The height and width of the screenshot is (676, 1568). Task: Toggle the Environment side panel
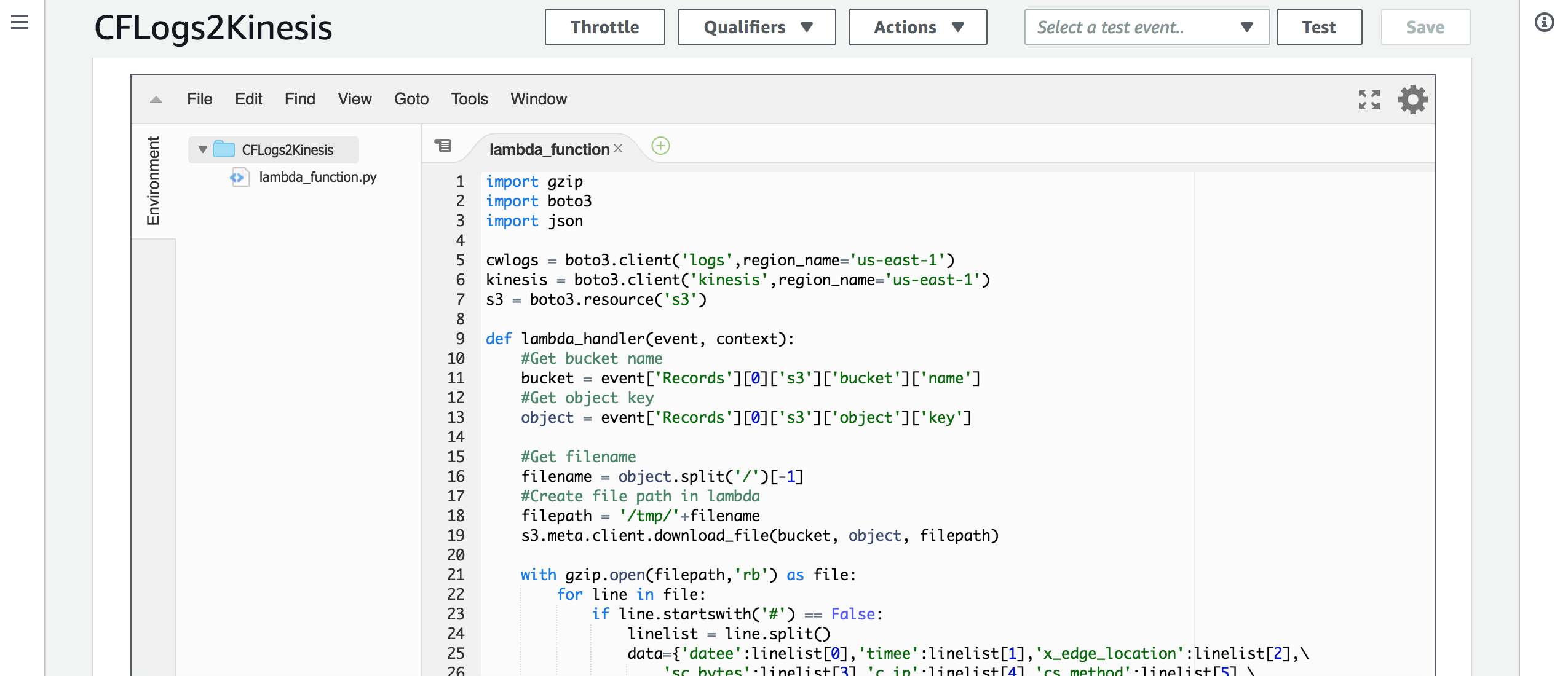pyautogui.click(x=153, y=181)
